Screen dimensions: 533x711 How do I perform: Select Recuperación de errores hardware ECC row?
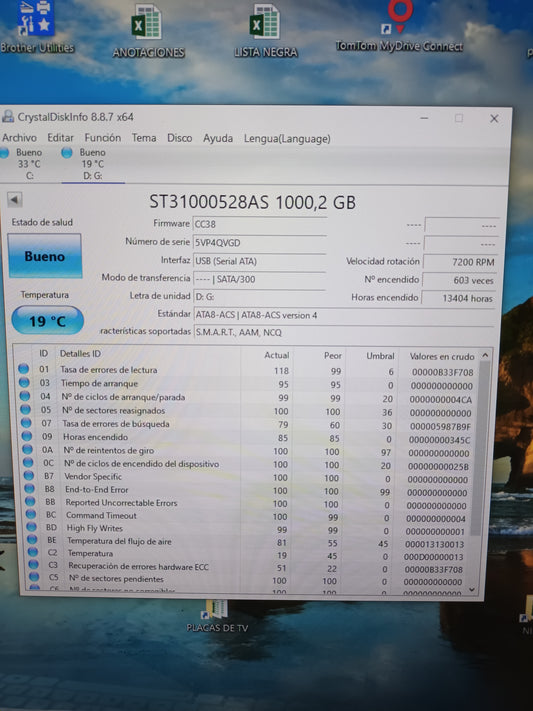[x=246, y=567]
